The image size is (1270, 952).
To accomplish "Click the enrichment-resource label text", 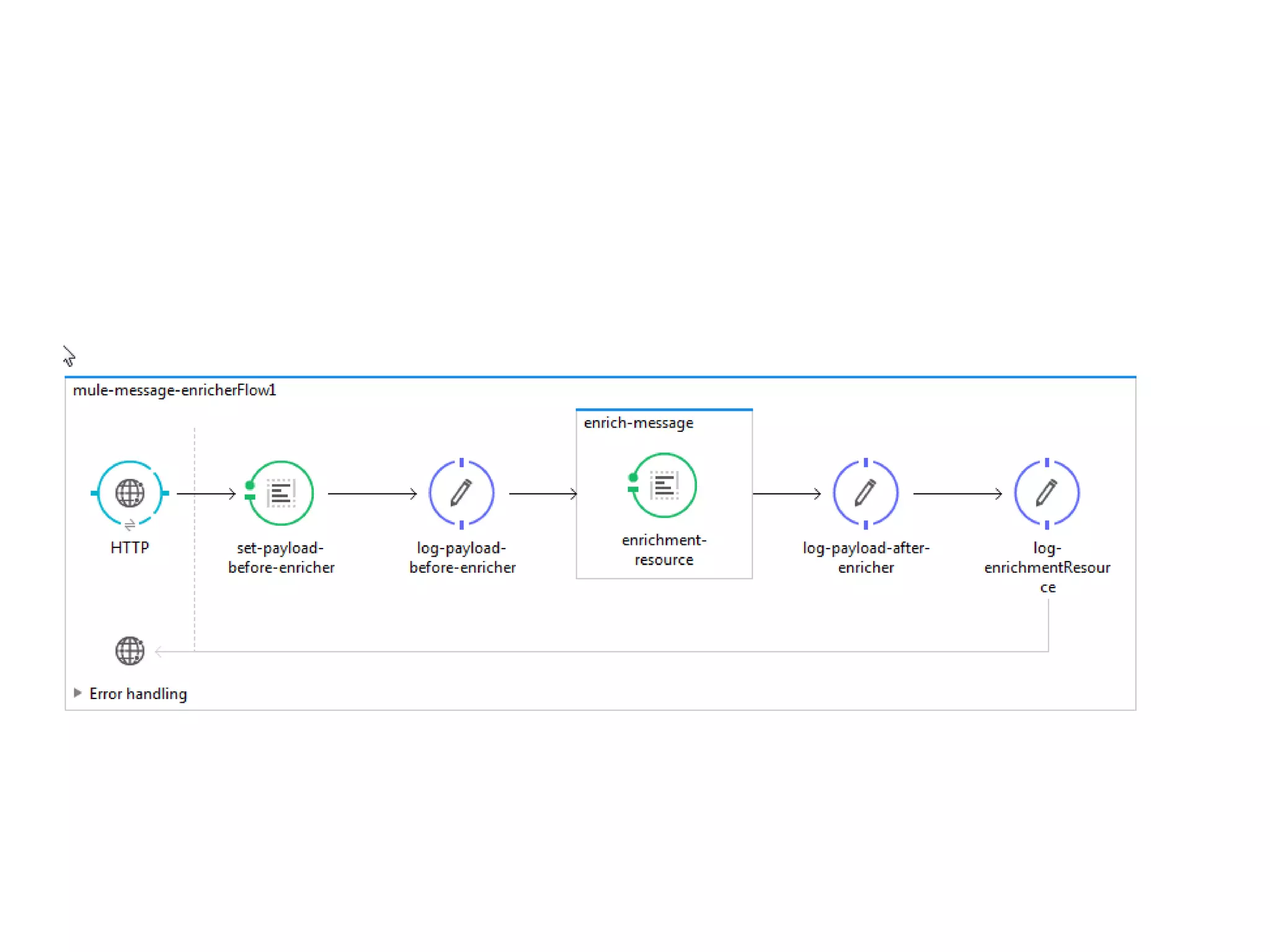I will (664, 550).
